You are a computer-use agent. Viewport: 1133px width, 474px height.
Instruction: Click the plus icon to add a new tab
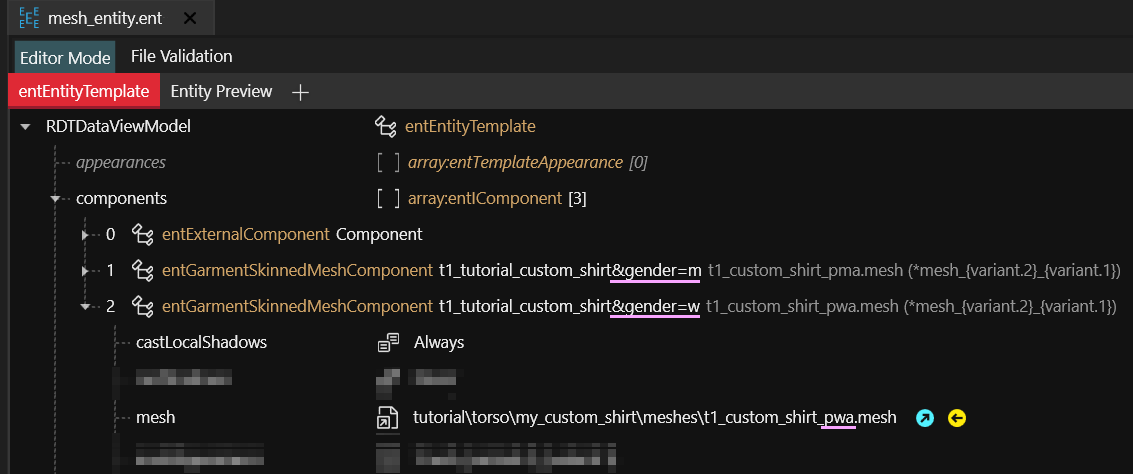pos(300,92)
